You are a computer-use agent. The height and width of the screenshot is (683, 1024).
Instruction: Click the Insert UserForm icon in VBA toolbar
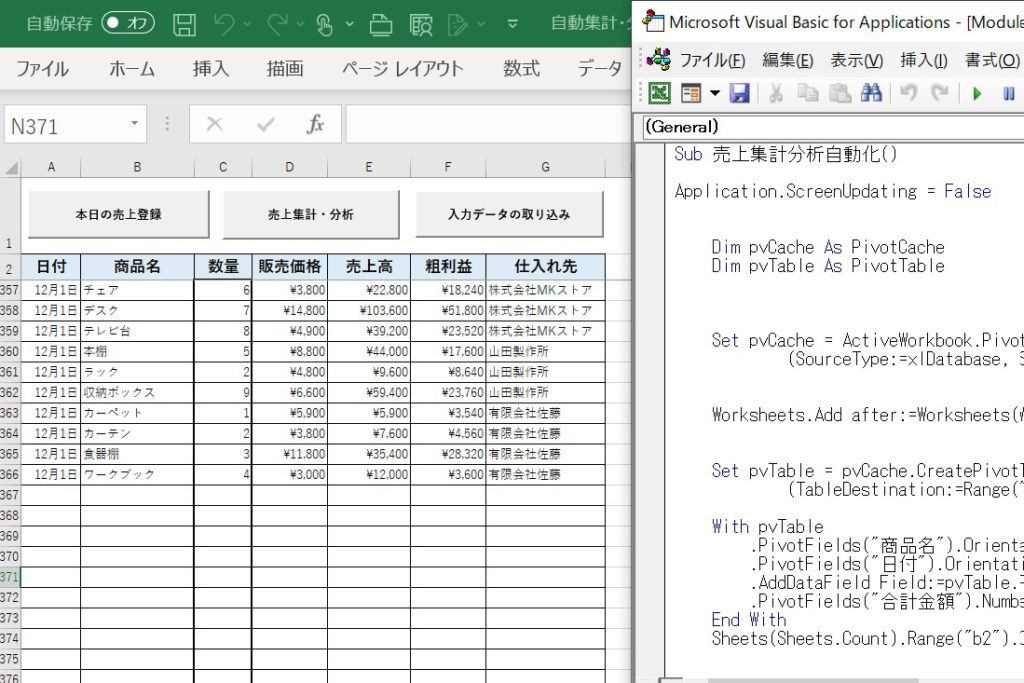coord(691,93)
